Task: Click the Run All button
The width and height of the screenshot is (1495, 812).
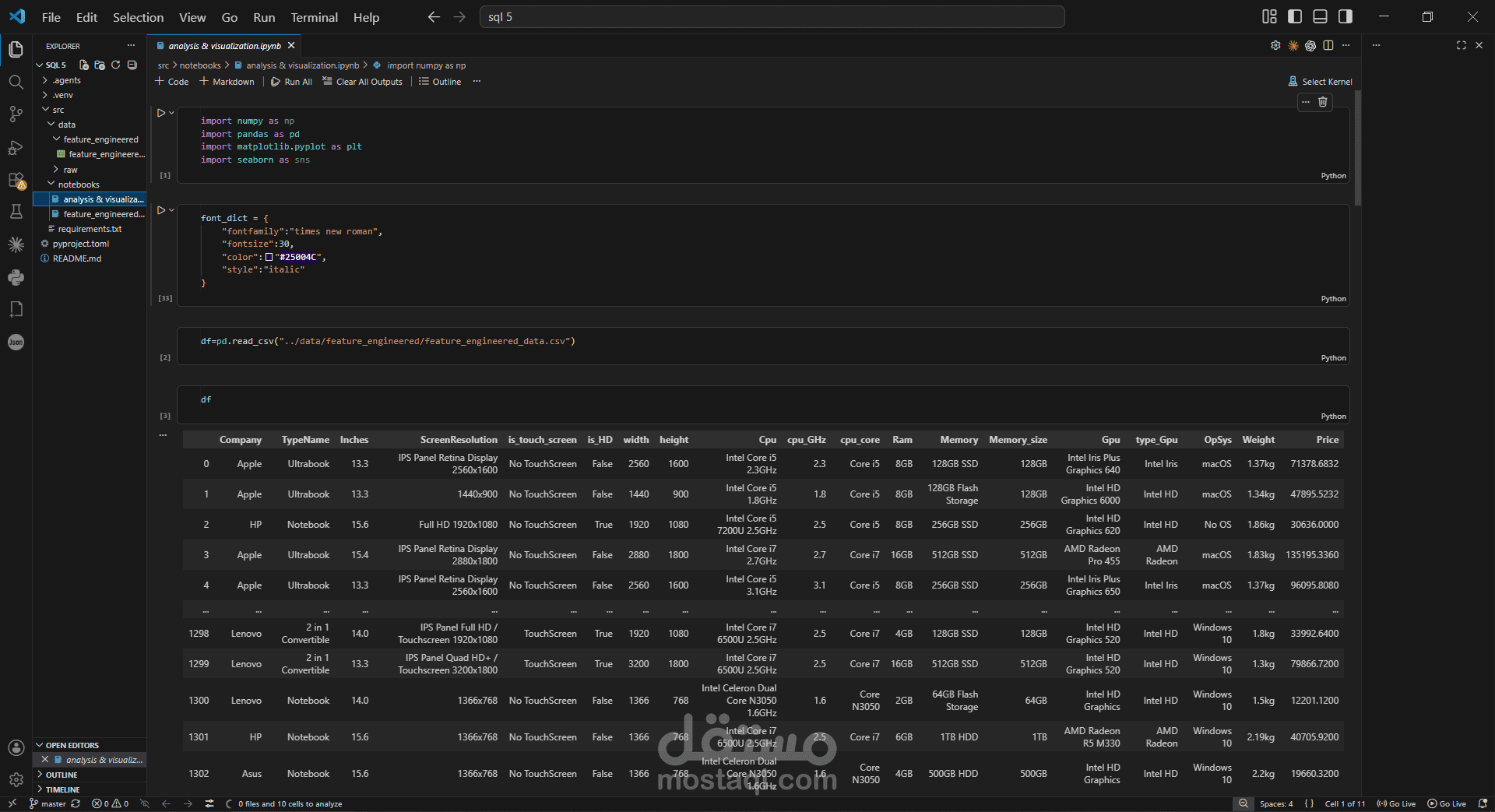Action: (x=291, y=82)
